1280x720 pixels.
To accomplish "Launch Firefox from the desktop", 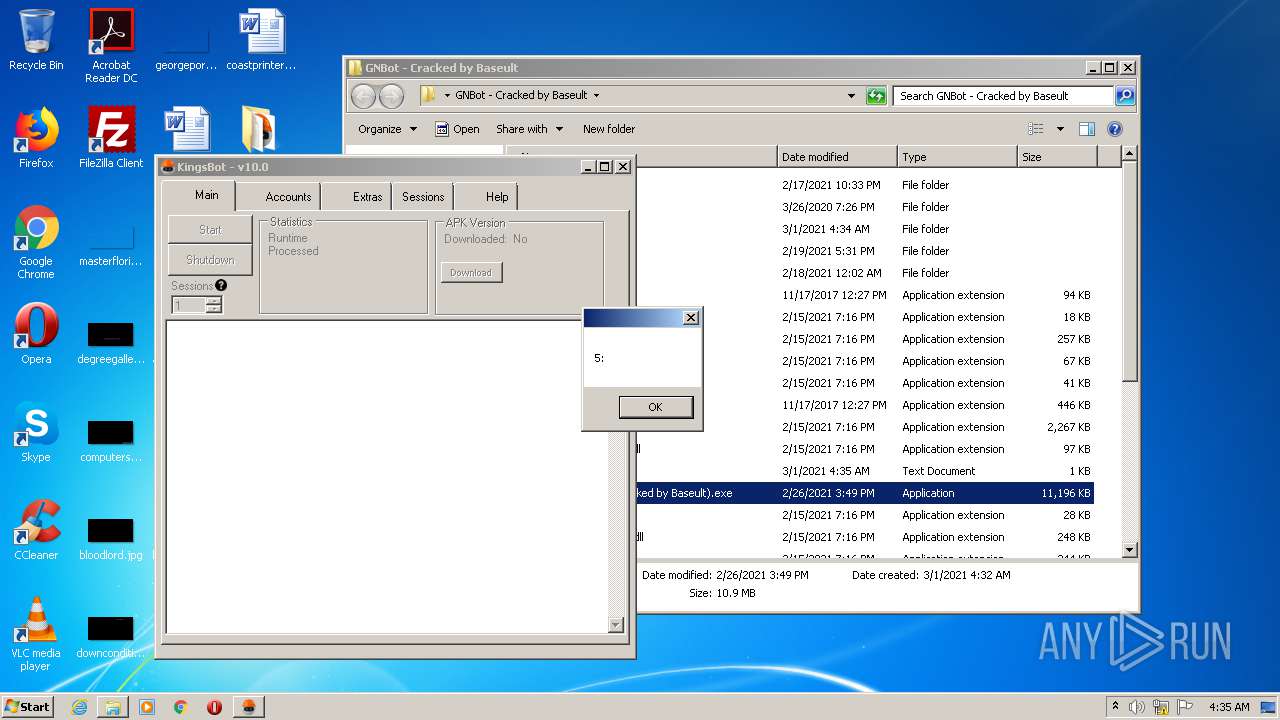I will (36, 137).
